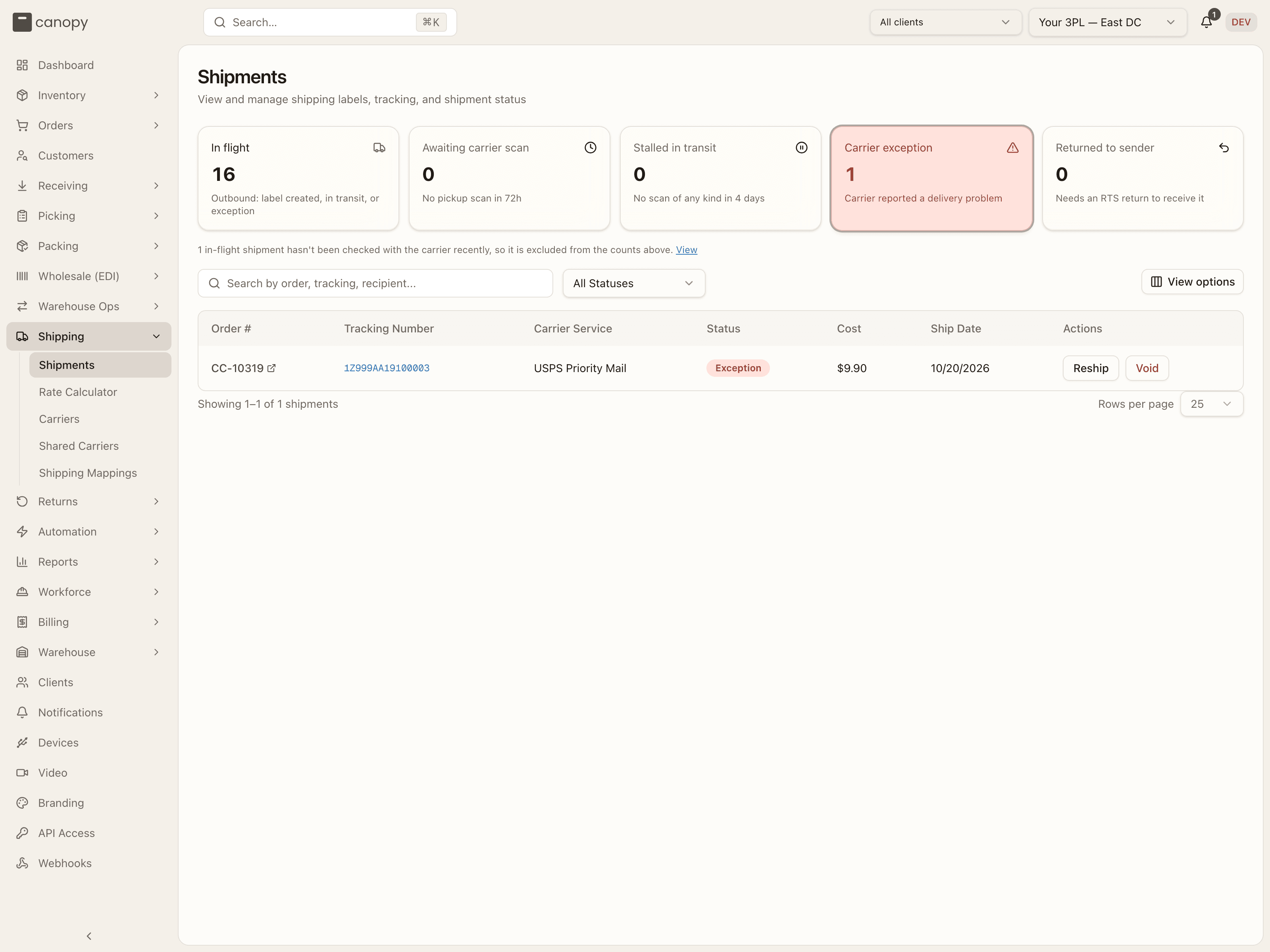Image resolution: width=1270 pixels, height=952 pixels.
Task: Click the Awaiting carrier scan clock icon
Action: click(x=590, y=148)
